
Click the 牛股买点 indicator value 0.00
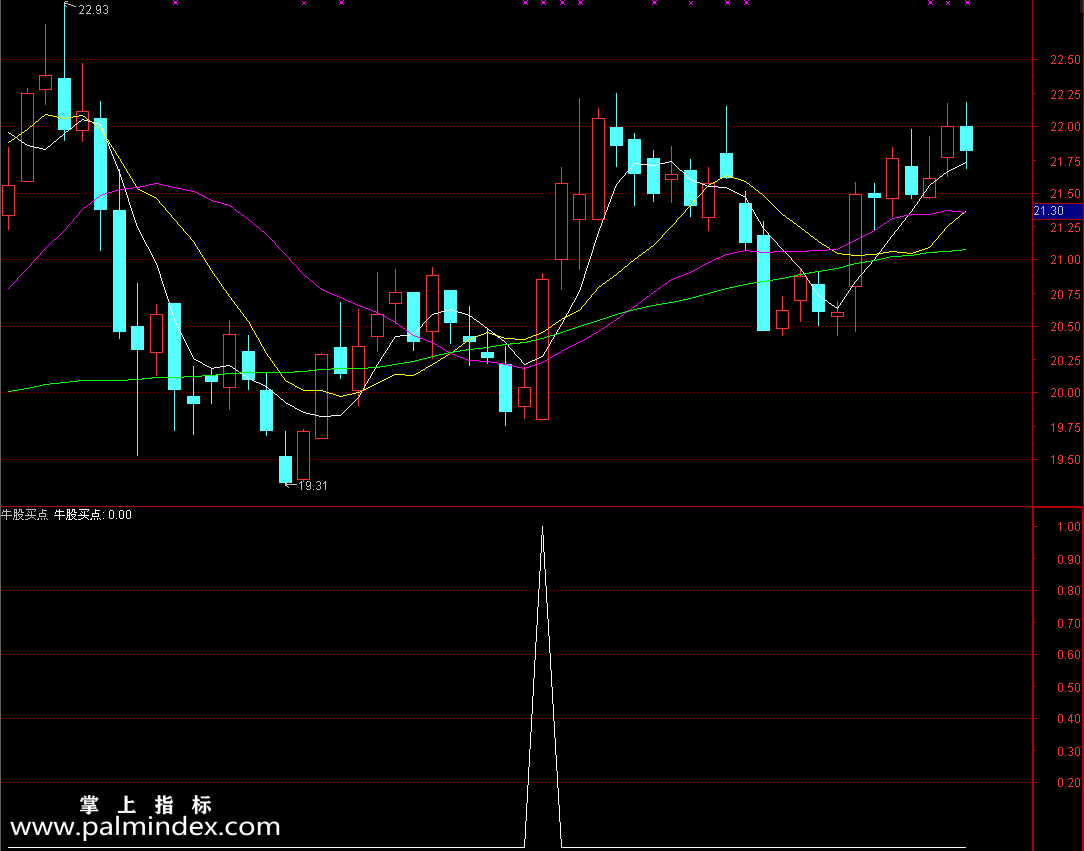point(120,515)
